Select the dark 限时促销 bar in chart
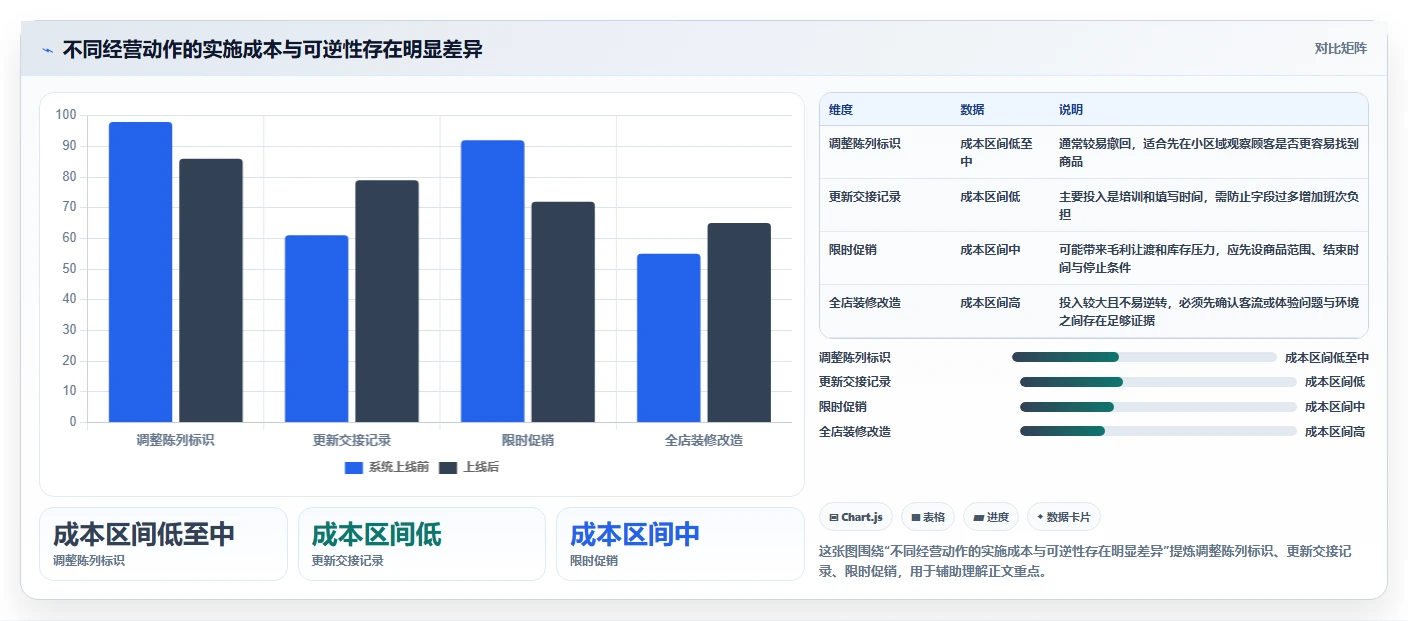This screenshot has width=1408, height=621. tap(563, 312)
